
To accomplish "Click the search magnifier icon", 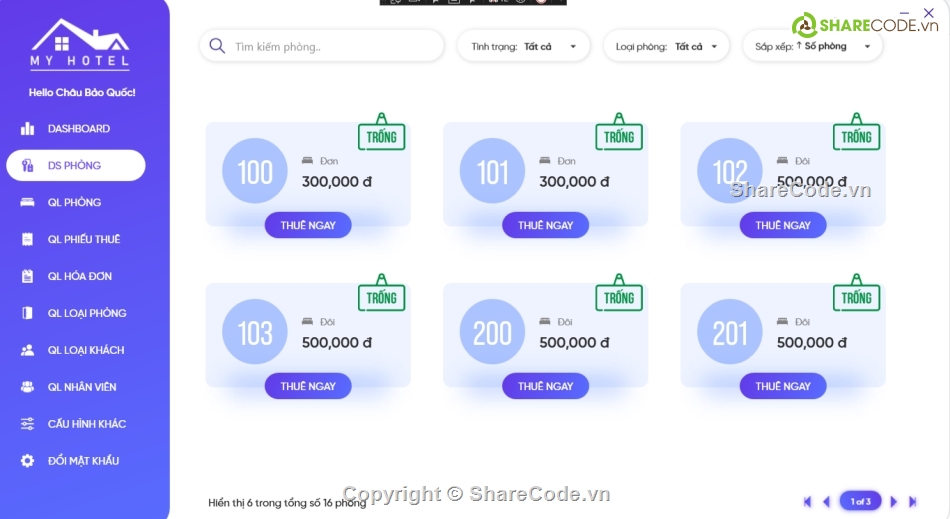I will tap(217, 46).
